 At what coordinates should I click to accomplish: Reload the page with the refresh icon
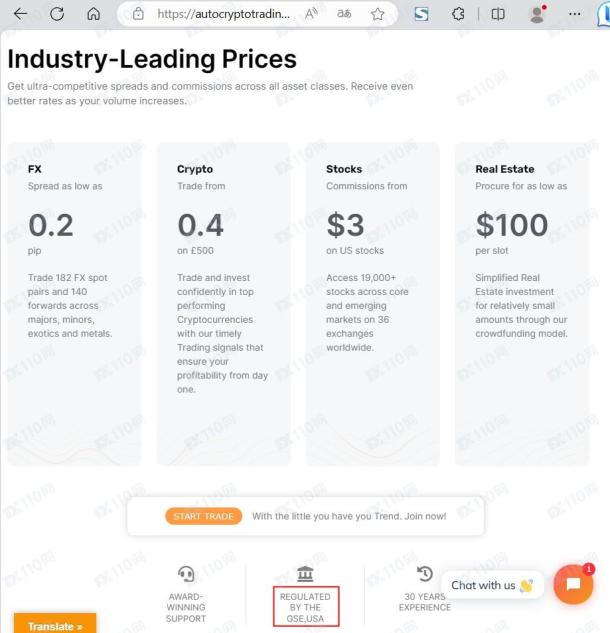(x=57, y=14)
